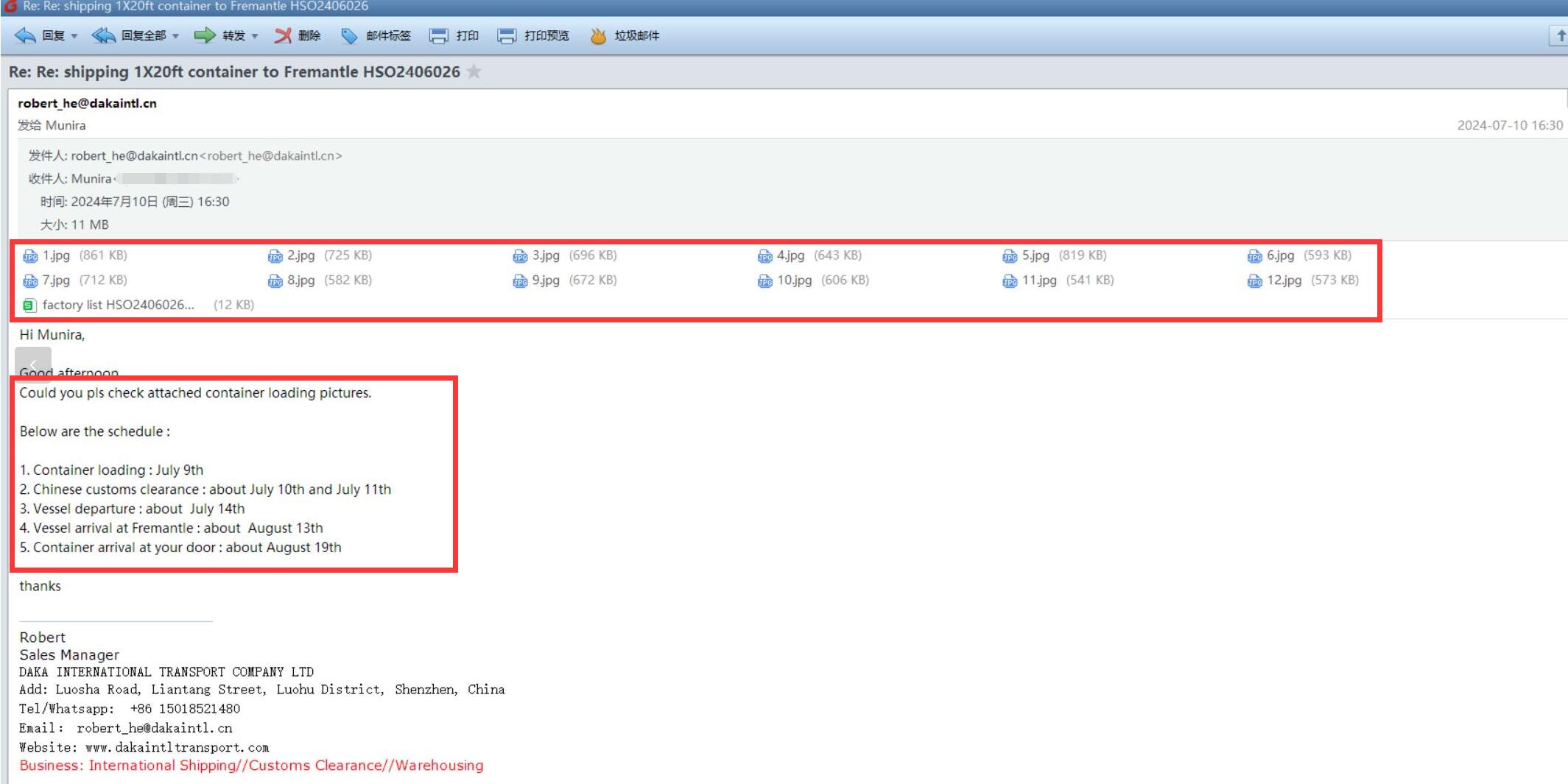The image size is (1568, 784).
Task: Click the mail tag (邮件标签) icon
Action: (x=349, y=35)
